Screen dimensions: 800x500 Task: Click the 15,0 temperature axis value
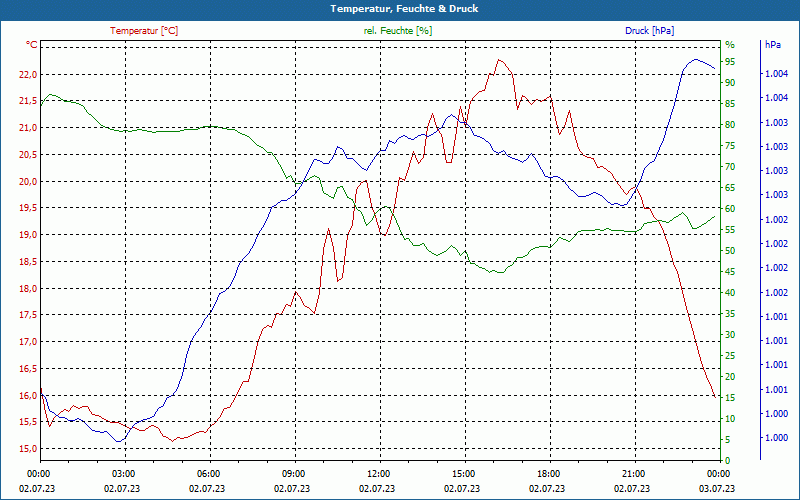(x=29, y=449)
